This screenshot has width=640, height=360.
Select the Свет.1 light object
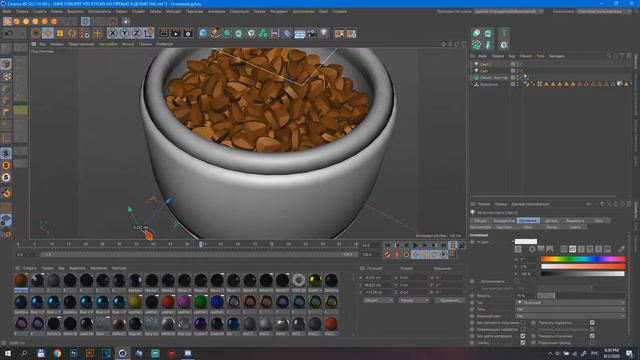[485, 64]
